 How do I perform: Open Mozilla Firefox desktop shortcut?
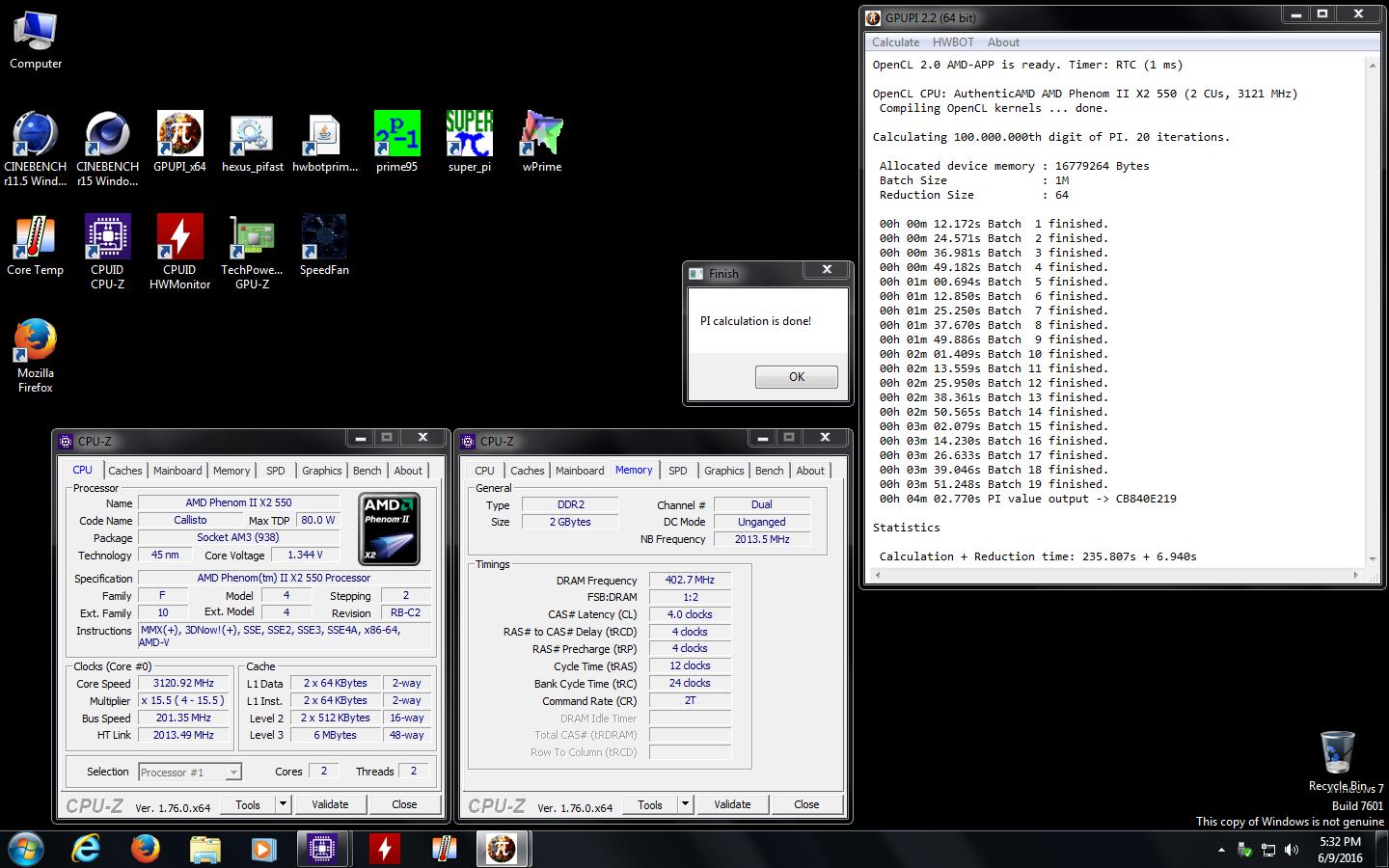[x=36, y=355]
